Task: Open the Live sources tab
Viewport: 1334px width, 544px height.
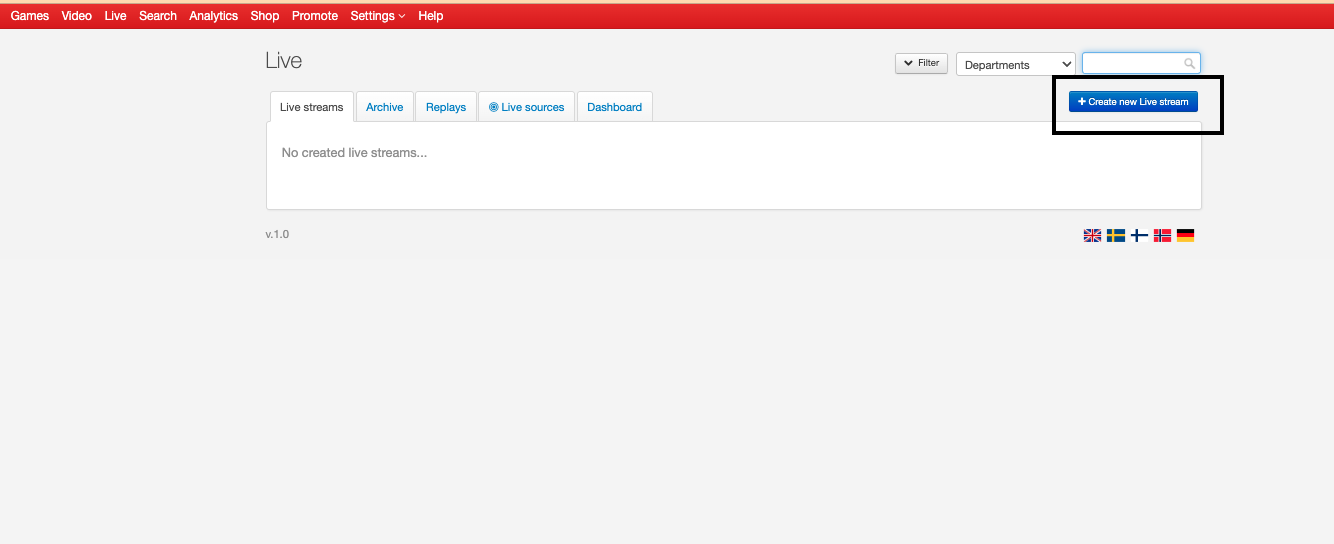Action: click(527, 107)
